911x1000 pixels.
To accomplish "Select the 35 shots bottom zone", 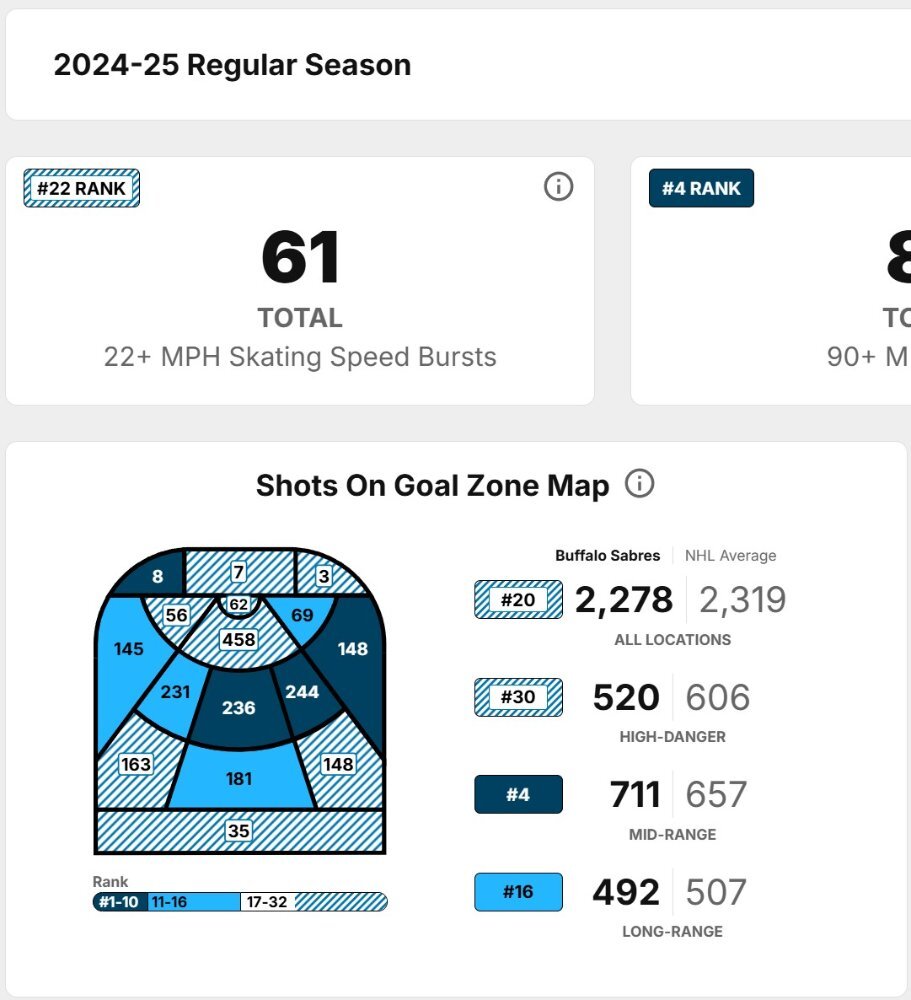I will (x=239, y=831).
